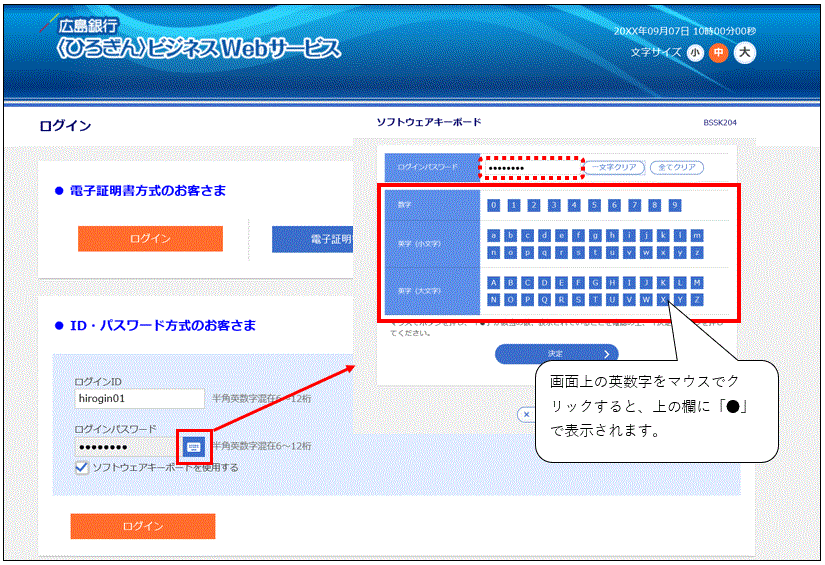This screenshot has width=825, height=565.
Task: Click the digit 7 key
Action: (635, 205)
